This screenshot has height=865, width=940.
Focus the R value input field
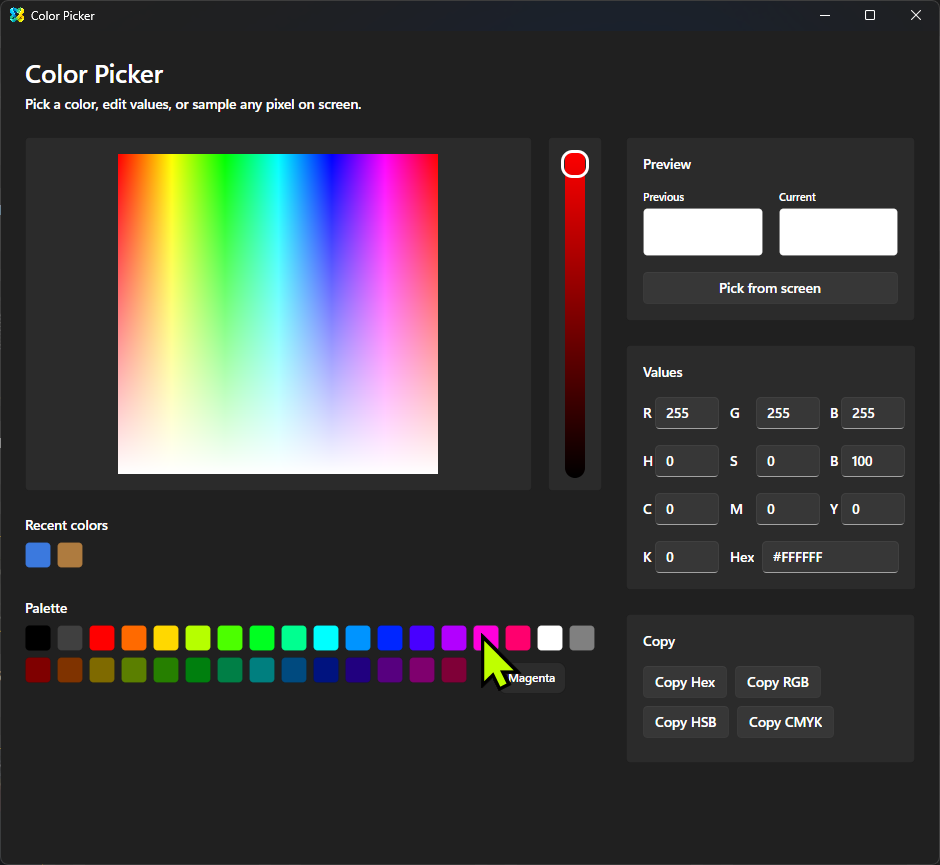pyautogui.click(x=686, y=413)
